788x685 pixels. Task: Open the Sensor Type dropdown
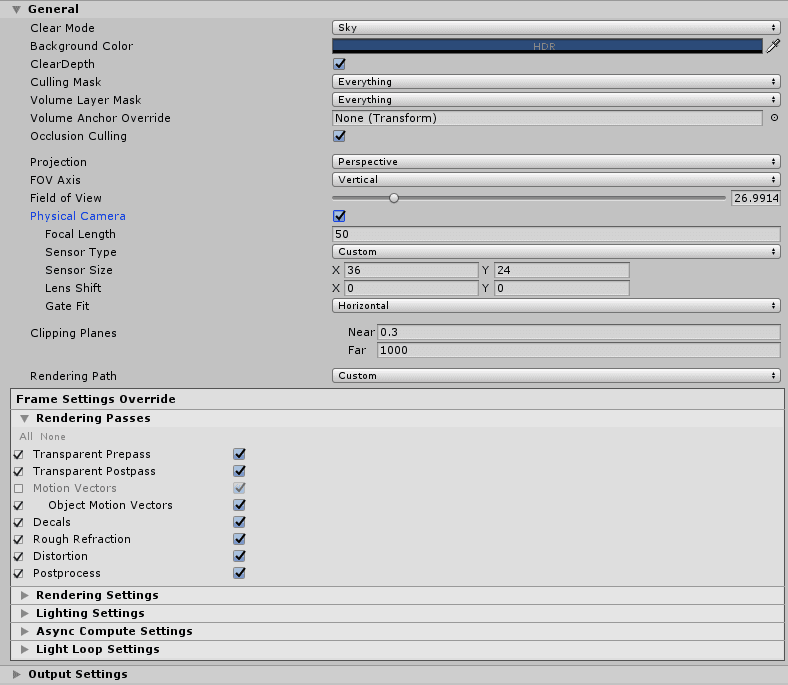(x=556, y=252)
